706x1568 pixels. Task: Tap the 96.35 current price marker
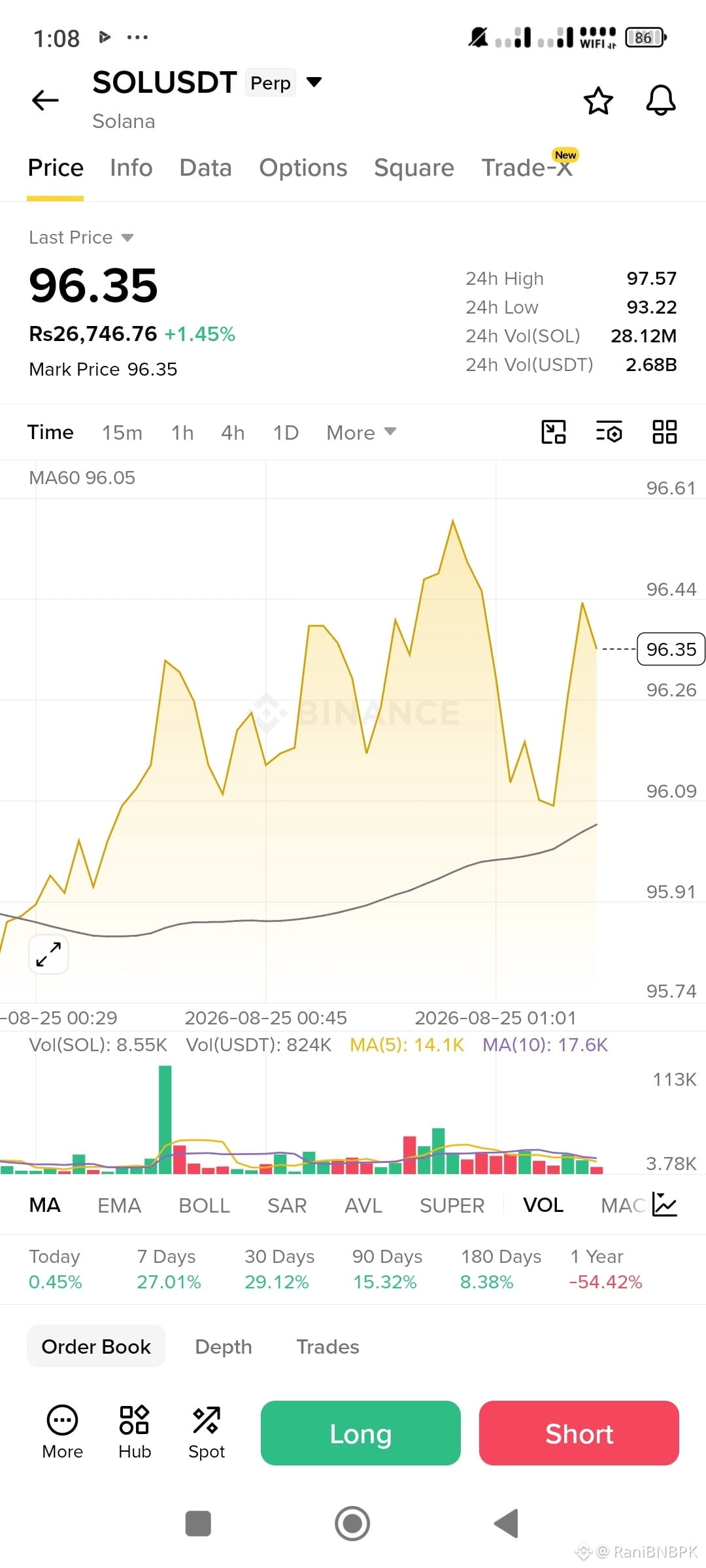click(671, 649)
